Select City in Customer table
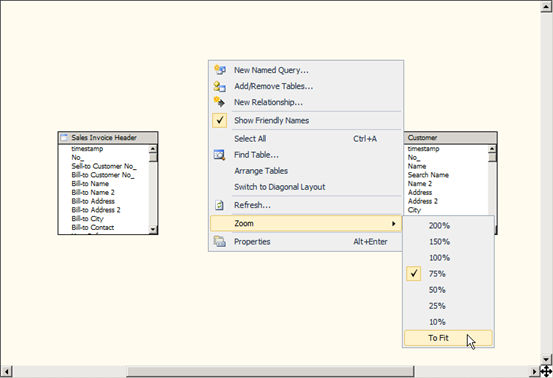The width and height of the screenshot is (553, 378). tap(414, 210)
